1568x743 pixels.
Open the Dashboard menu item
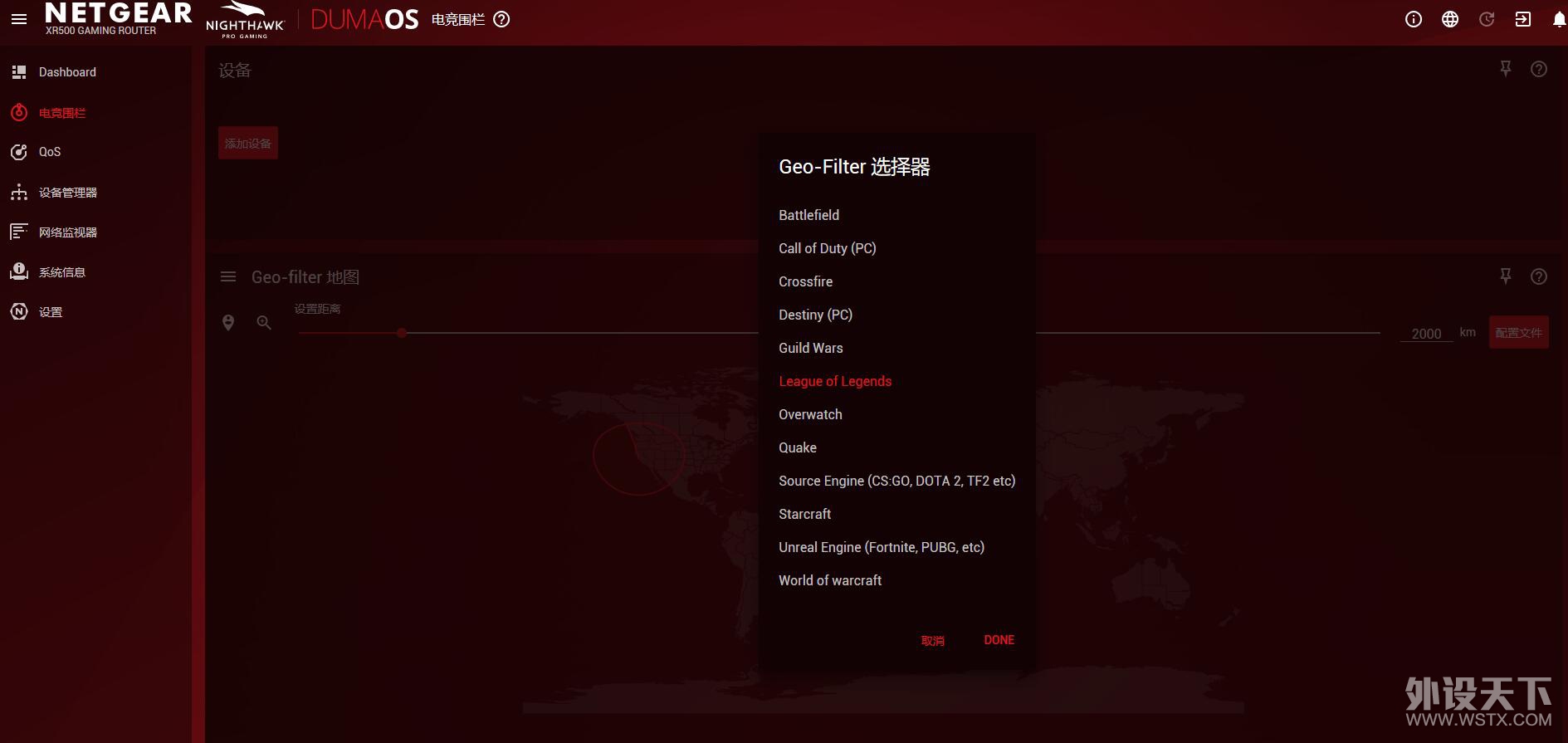[x=67, y=72]
